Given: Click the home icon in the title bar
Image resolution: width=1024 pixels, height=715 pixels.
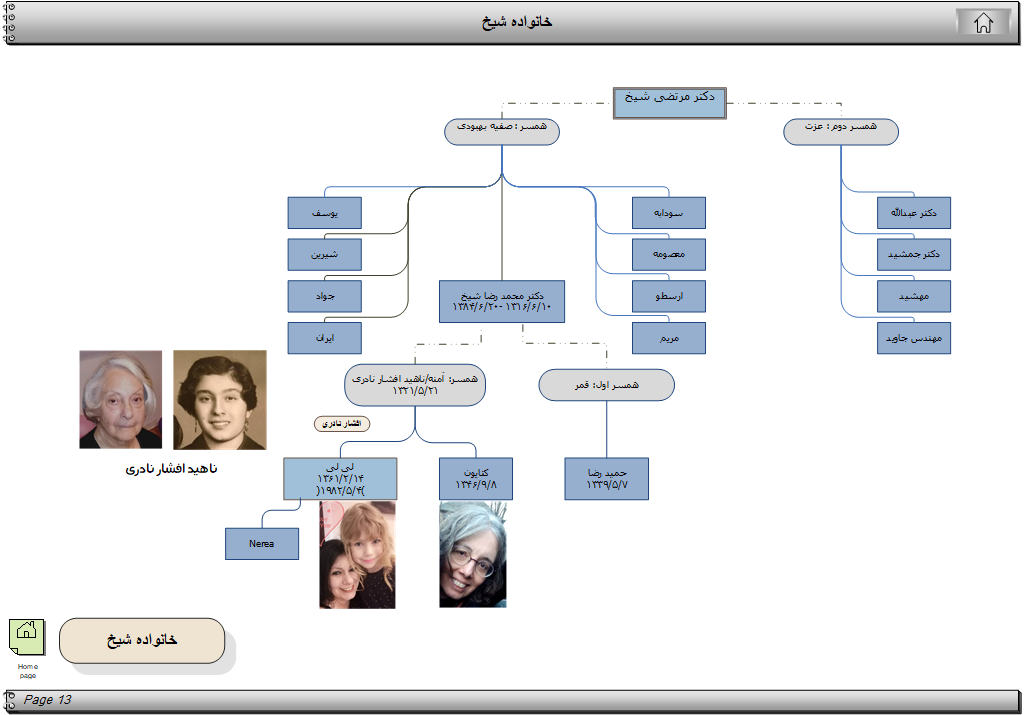Looking at the screenshot, I should click(983, 23).
